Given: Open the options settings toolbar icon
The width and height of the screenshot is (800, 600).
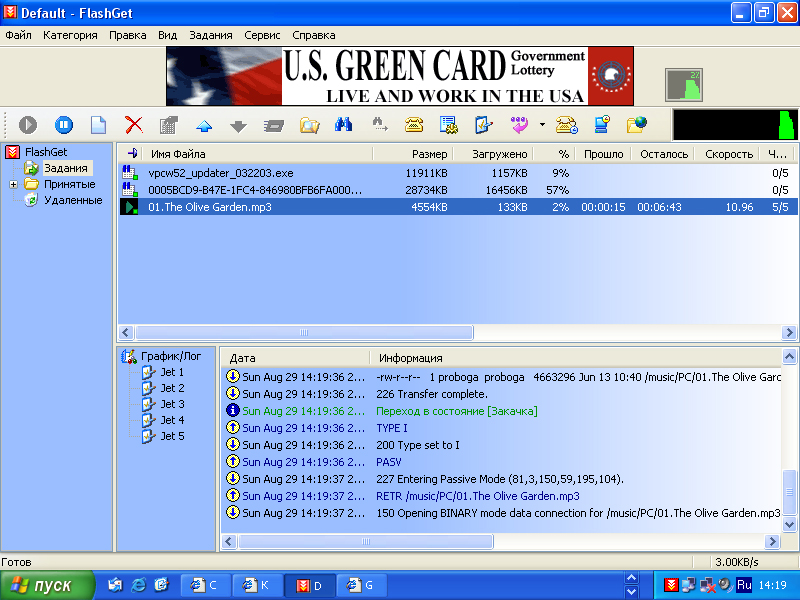Looking at the screenshot, I should 448,125.
